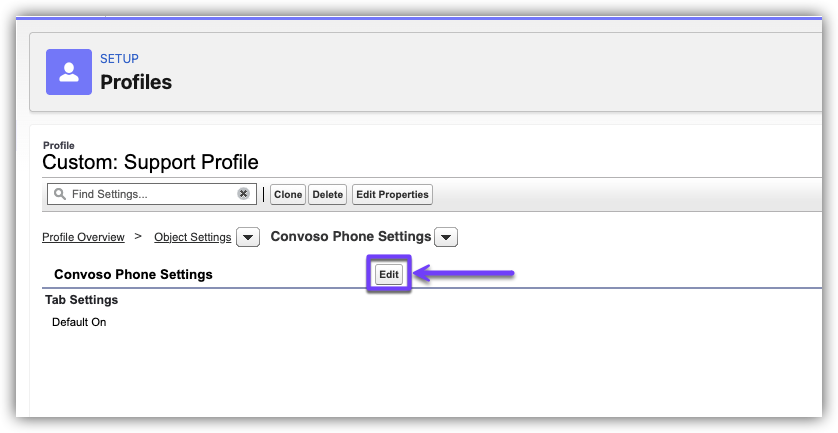Expand the Convoso Phone Settings dropdown arrow
The image size is (838, 433).
447,237
